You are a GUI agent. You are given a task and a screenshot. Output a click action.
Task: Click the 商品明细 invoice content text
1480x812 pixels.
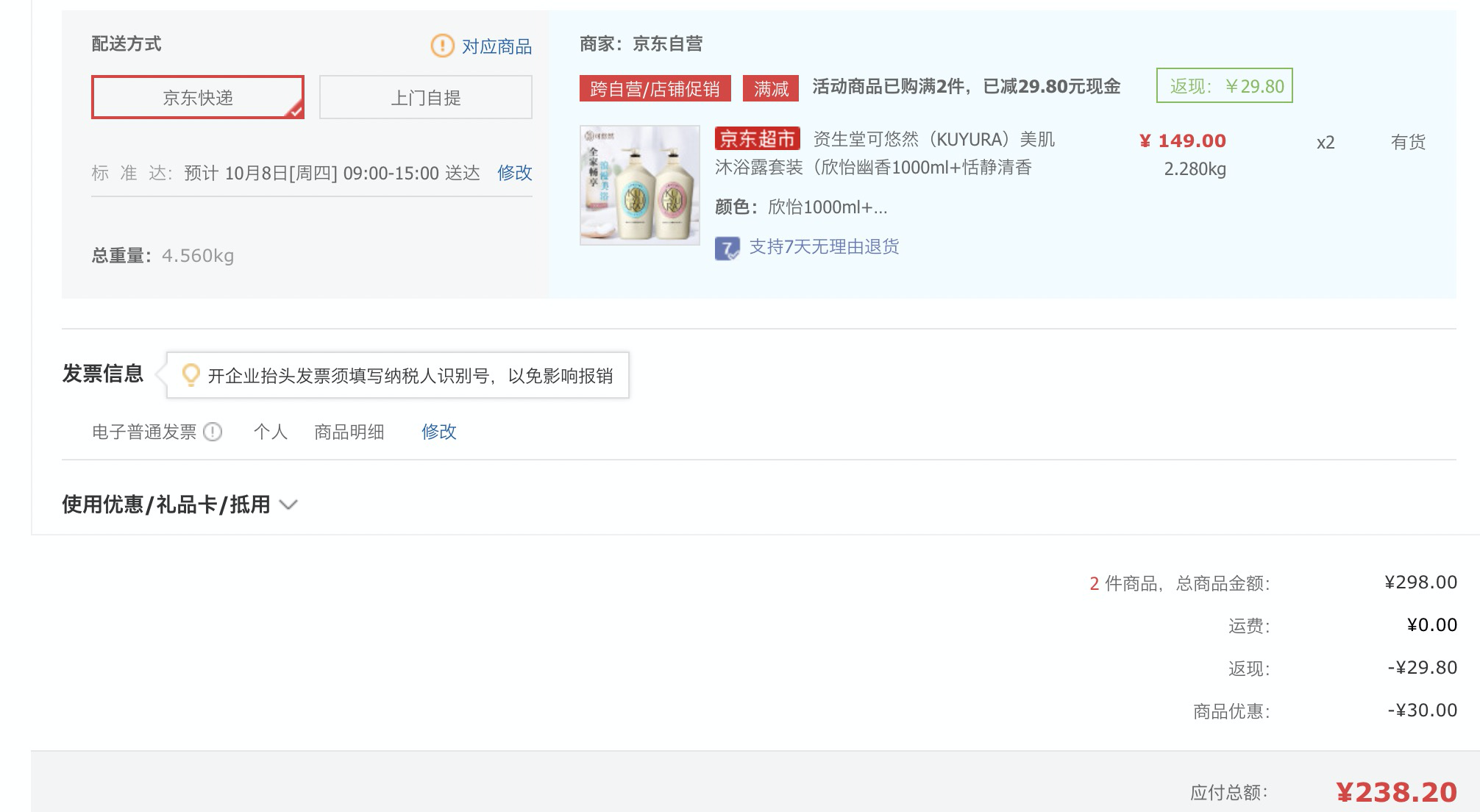tap(349, 432)
